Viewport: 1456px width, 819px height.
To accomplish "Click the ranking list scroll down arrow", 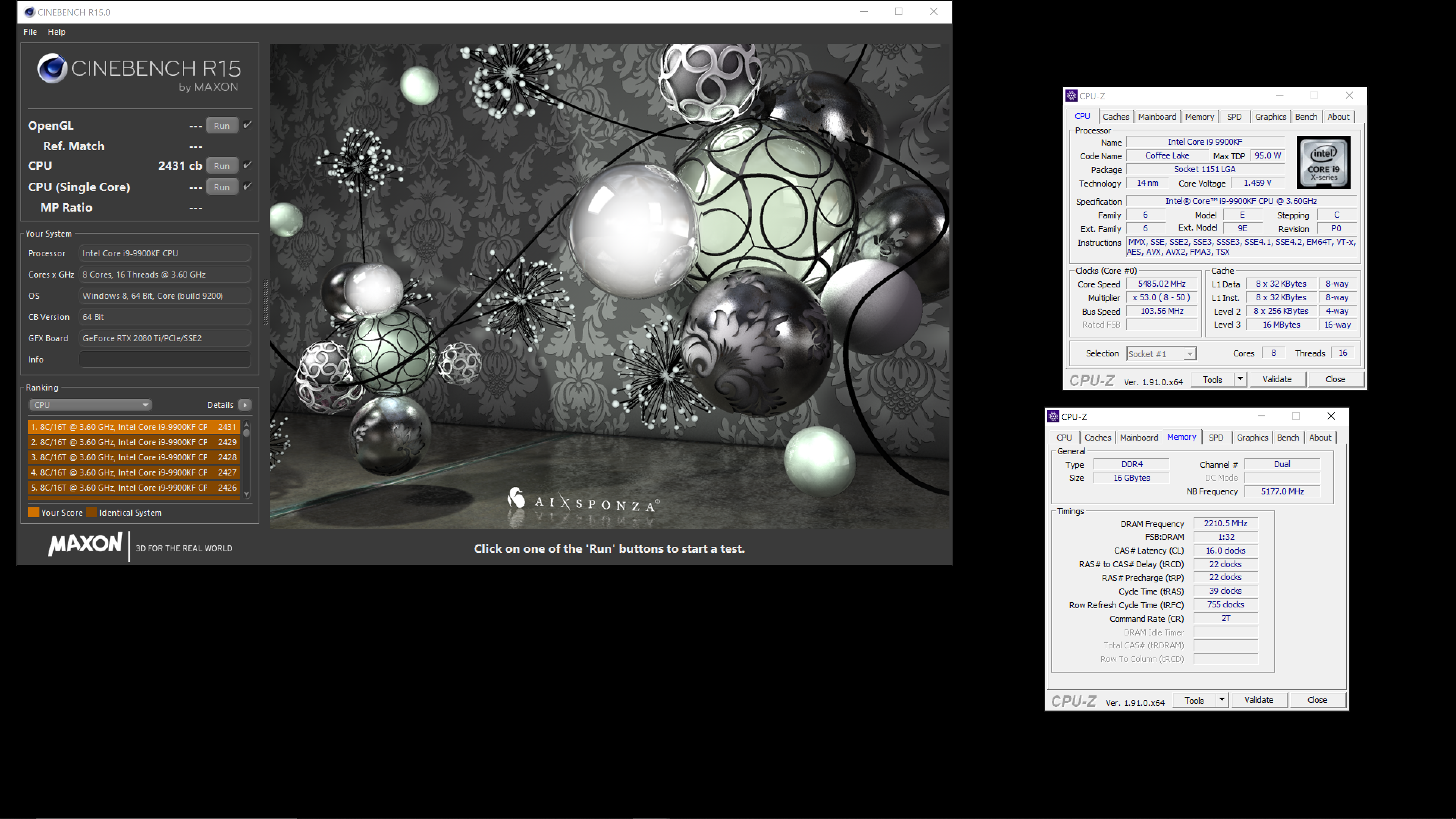I will pyautogui.click(x=246, y=495).
